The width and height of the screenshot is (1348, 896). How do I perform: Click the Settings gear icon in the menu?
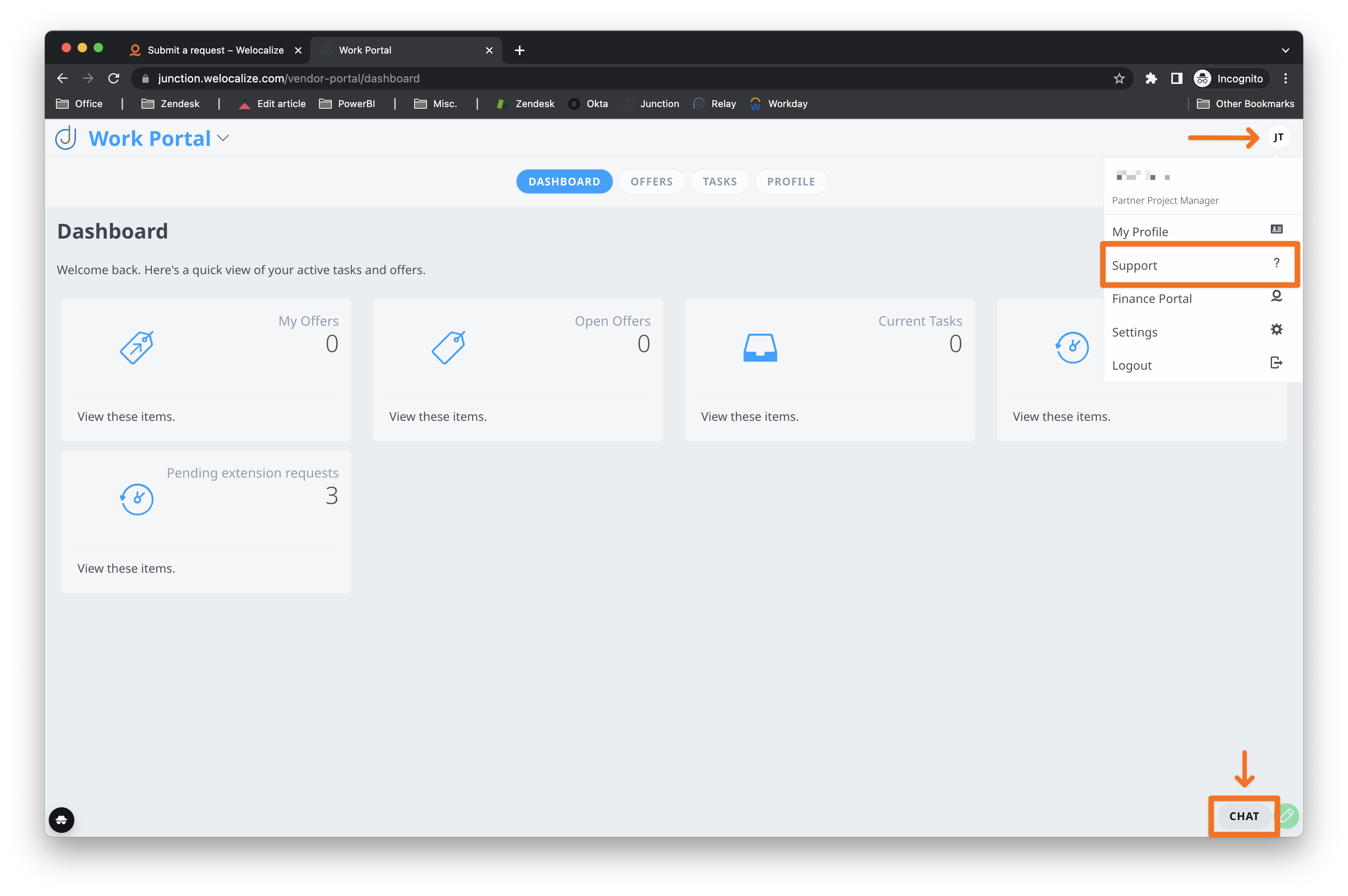[1276, 329]
